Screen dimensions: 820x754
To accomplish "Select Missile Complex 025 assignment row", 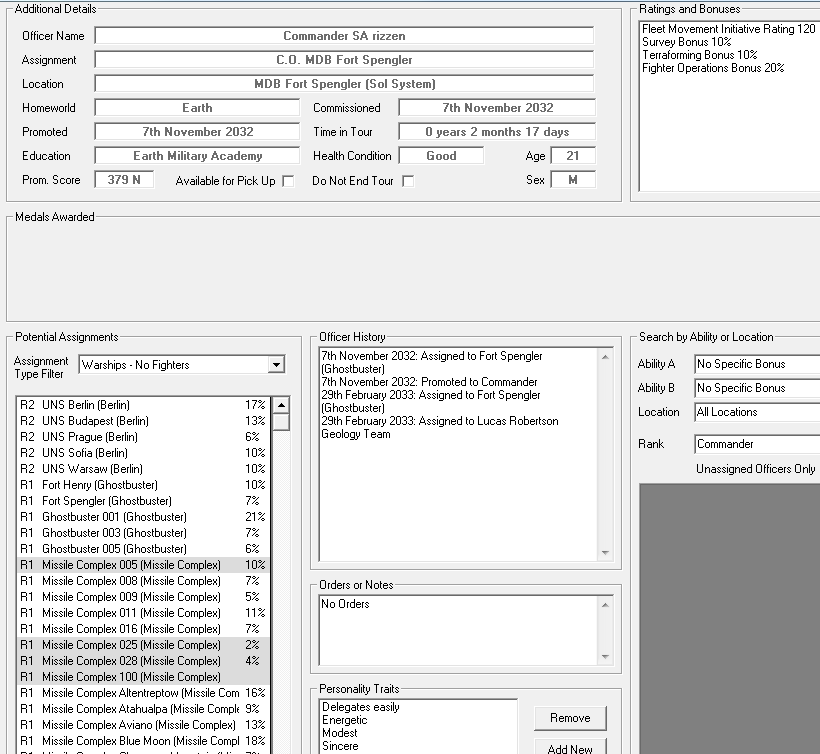I will (144, 645).
